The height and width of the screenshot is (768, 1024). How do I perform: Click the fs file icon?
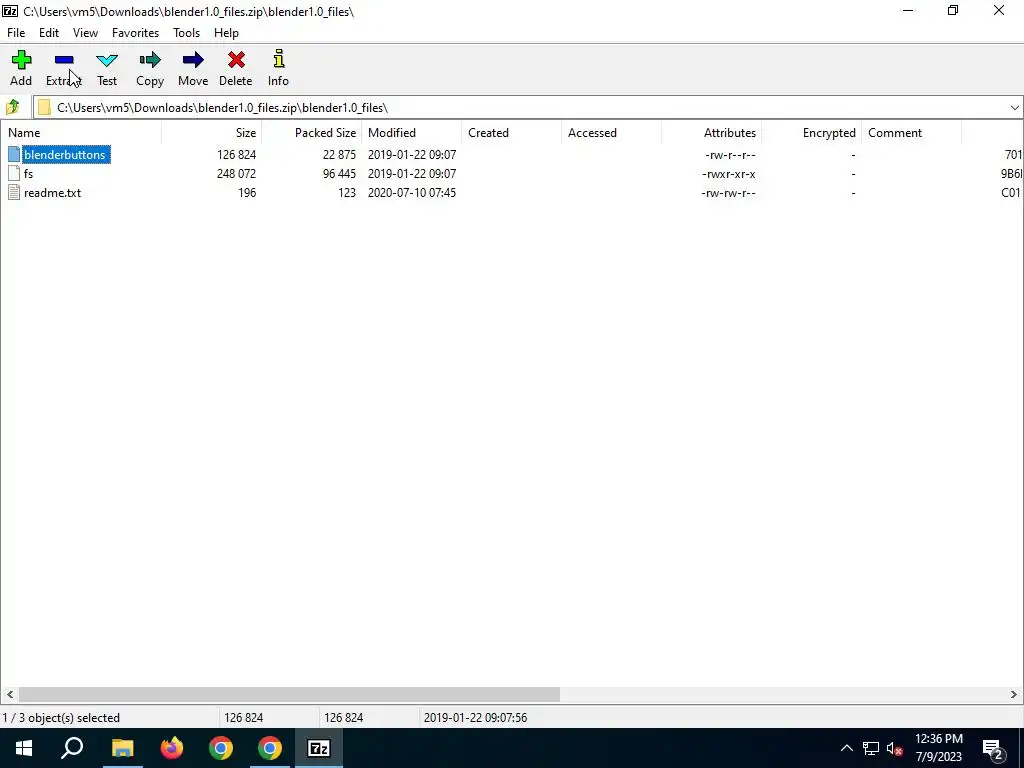click(x=14, y=173)
